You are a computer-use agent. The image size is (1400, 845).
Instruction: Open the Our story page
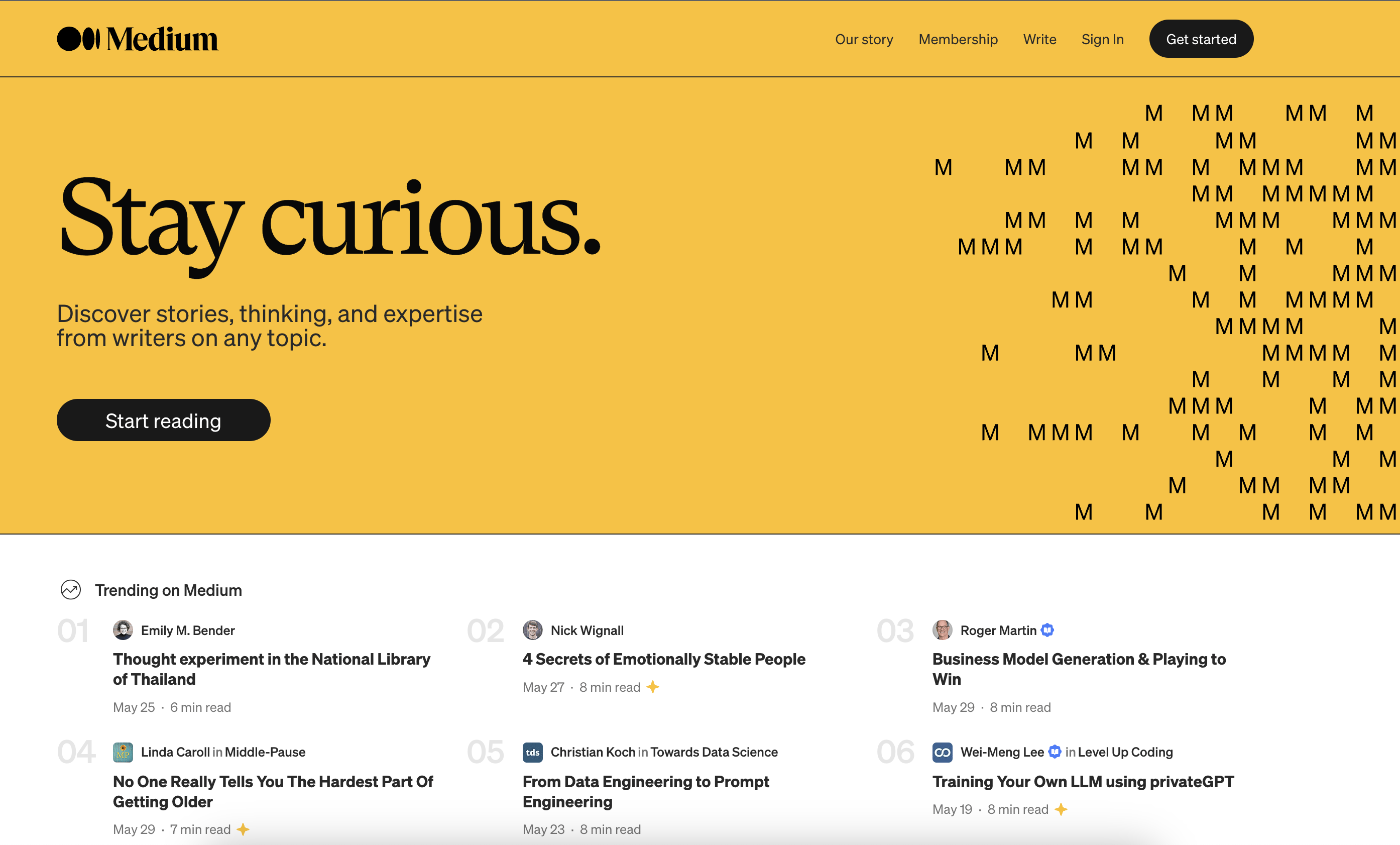coord(864,39)
